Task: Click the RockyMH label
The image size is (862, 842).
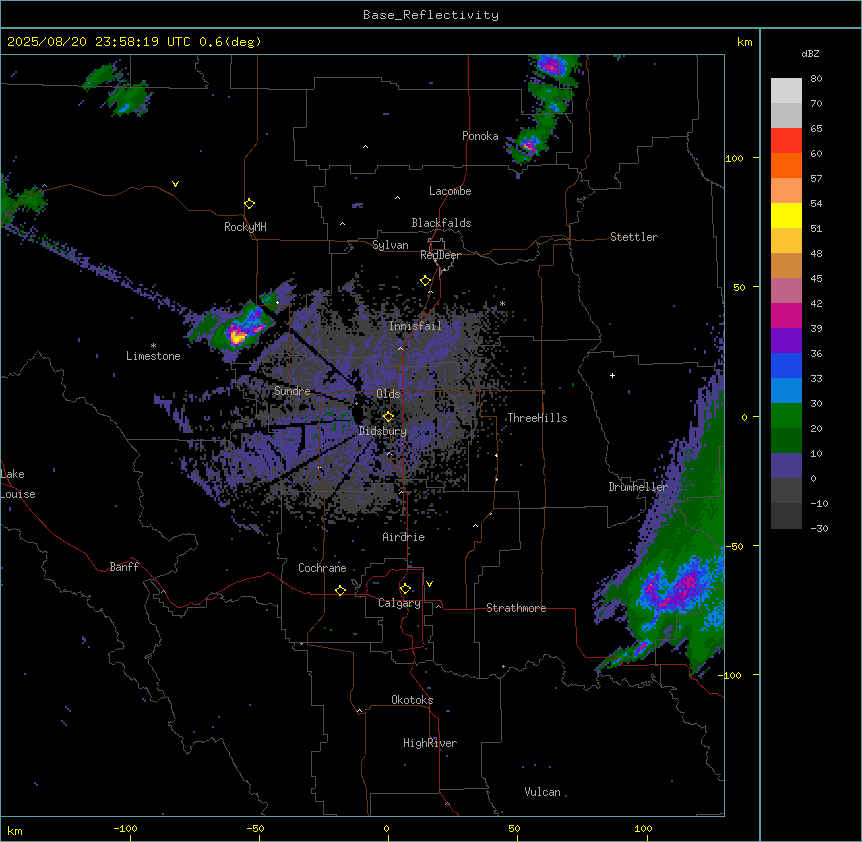Action: 245,227
